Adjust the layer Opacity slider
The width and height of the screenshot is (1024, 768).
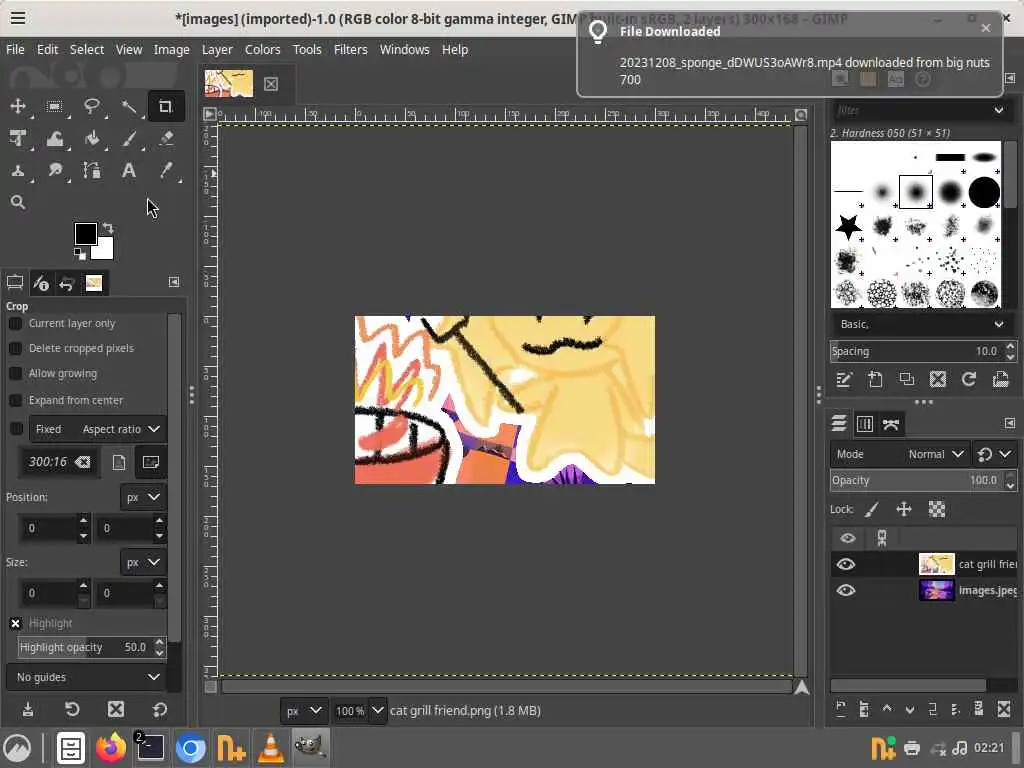click(x=917, y=480)
